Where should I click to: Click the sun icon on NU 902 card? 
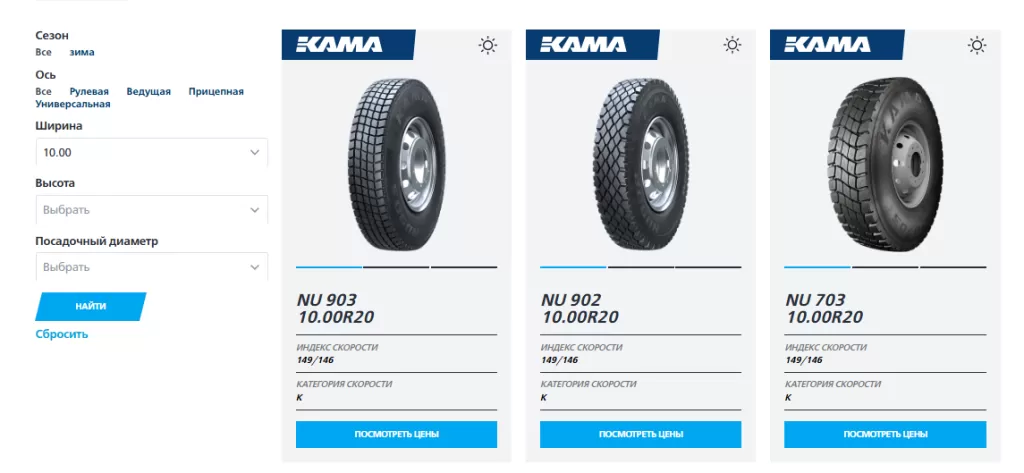733,45
